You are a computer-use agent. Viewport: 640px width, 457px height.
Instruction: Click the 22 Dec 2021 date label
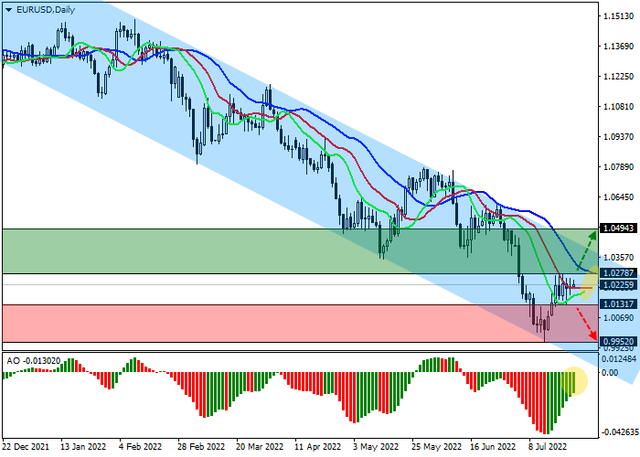click(x=25, y=447)
